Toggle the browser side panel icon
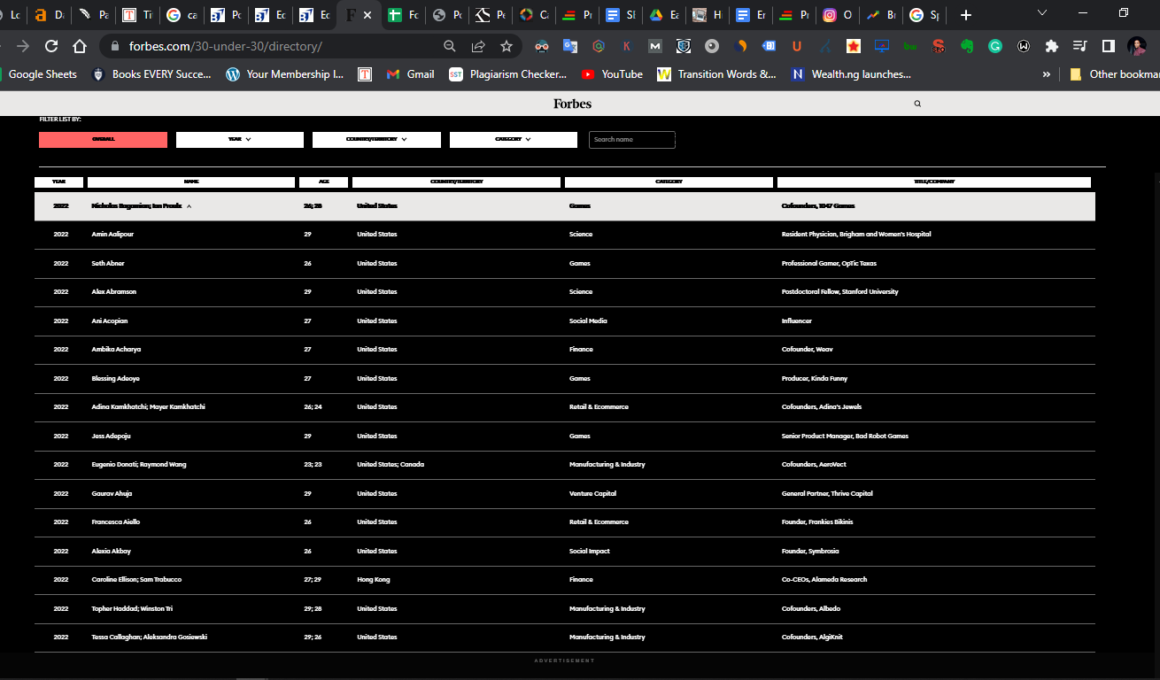Screen dimensions: 1160x680 point(1108,46)
